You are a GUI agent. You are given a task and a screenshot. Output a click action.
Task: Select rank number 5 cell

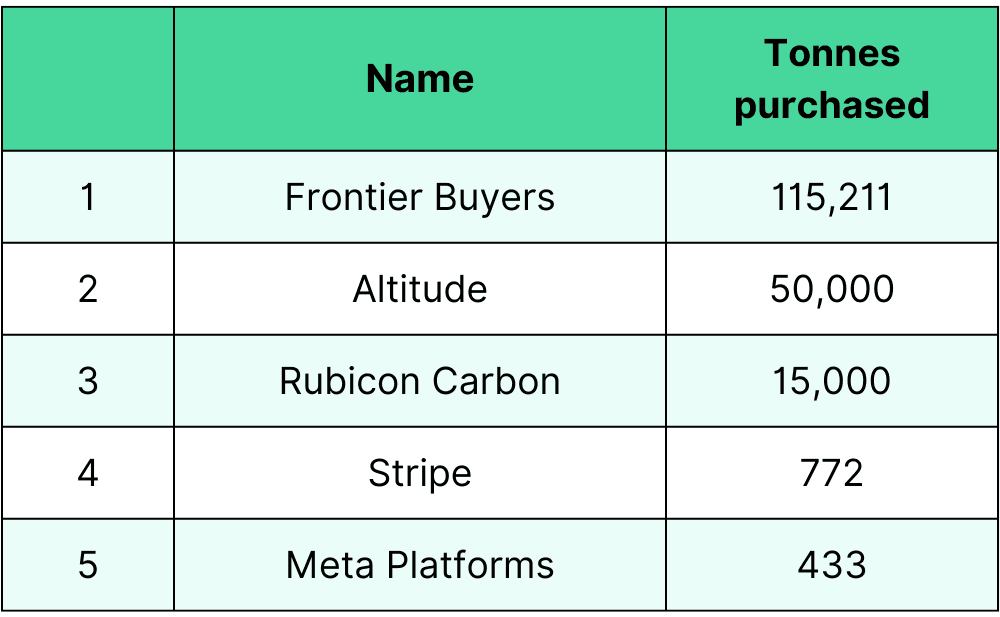point(88,565)
